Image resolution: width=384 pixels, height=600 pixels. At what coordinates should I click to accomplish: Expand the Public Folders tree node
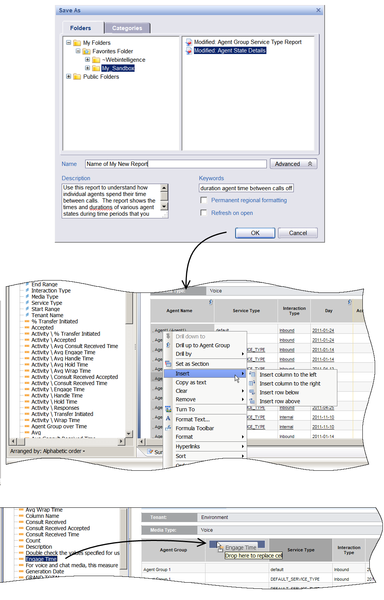tap(68, 77)
